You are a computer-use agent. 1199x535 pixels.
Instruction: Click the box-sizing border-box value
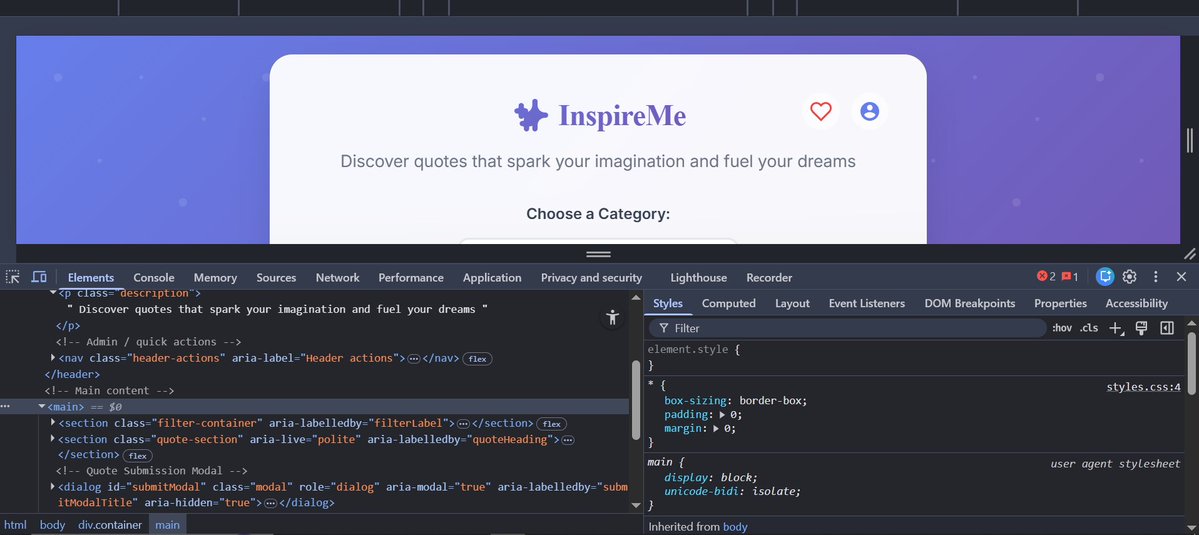point(772,400)
